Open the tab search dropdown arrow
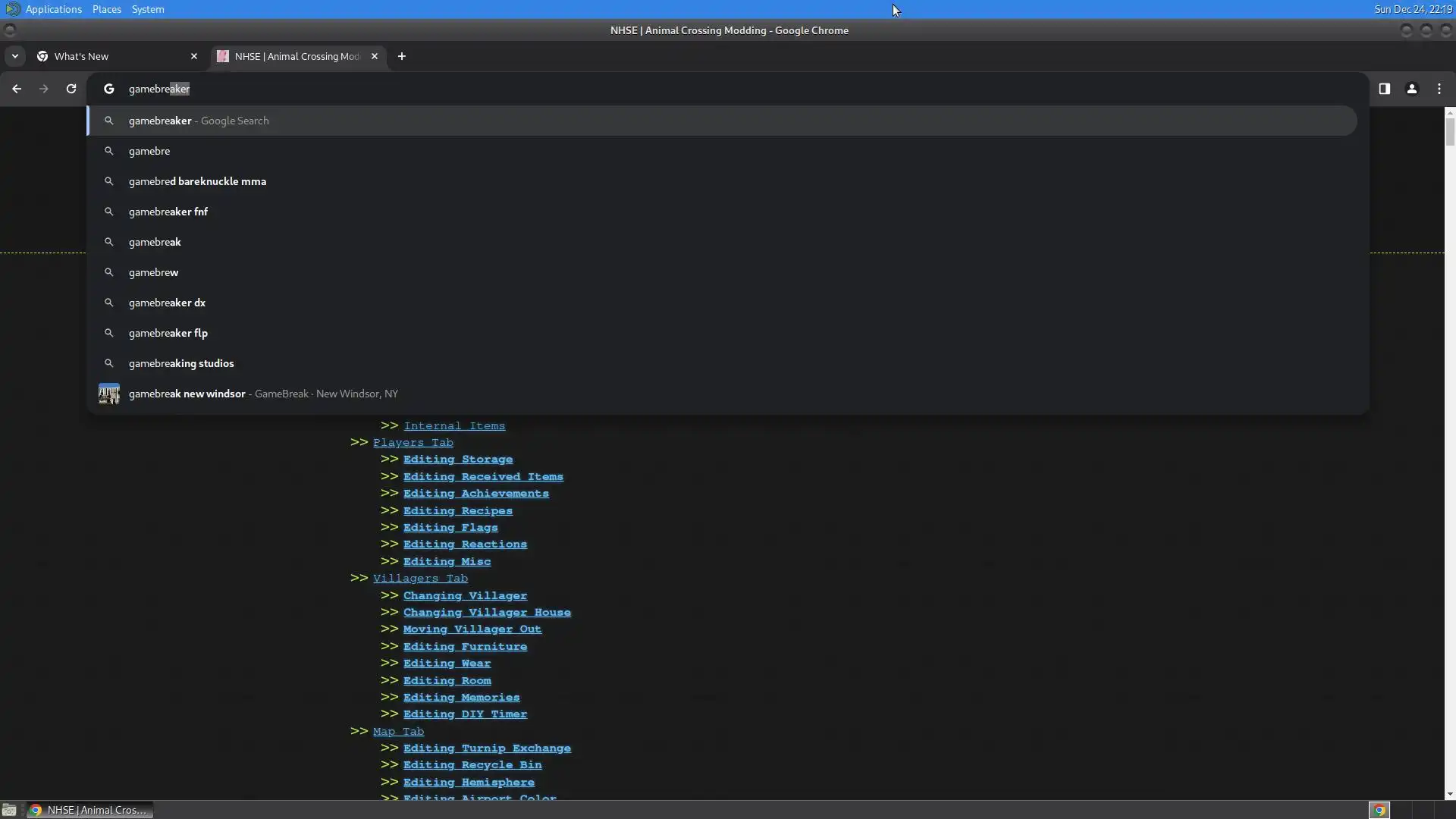Viewport: 1456px width, 819px height. pyautogui.click(x=14, y=56)
